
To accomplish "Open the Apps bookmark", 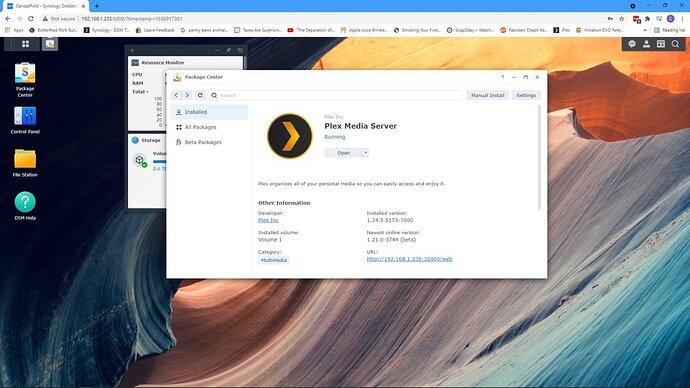I will (15, 30).
